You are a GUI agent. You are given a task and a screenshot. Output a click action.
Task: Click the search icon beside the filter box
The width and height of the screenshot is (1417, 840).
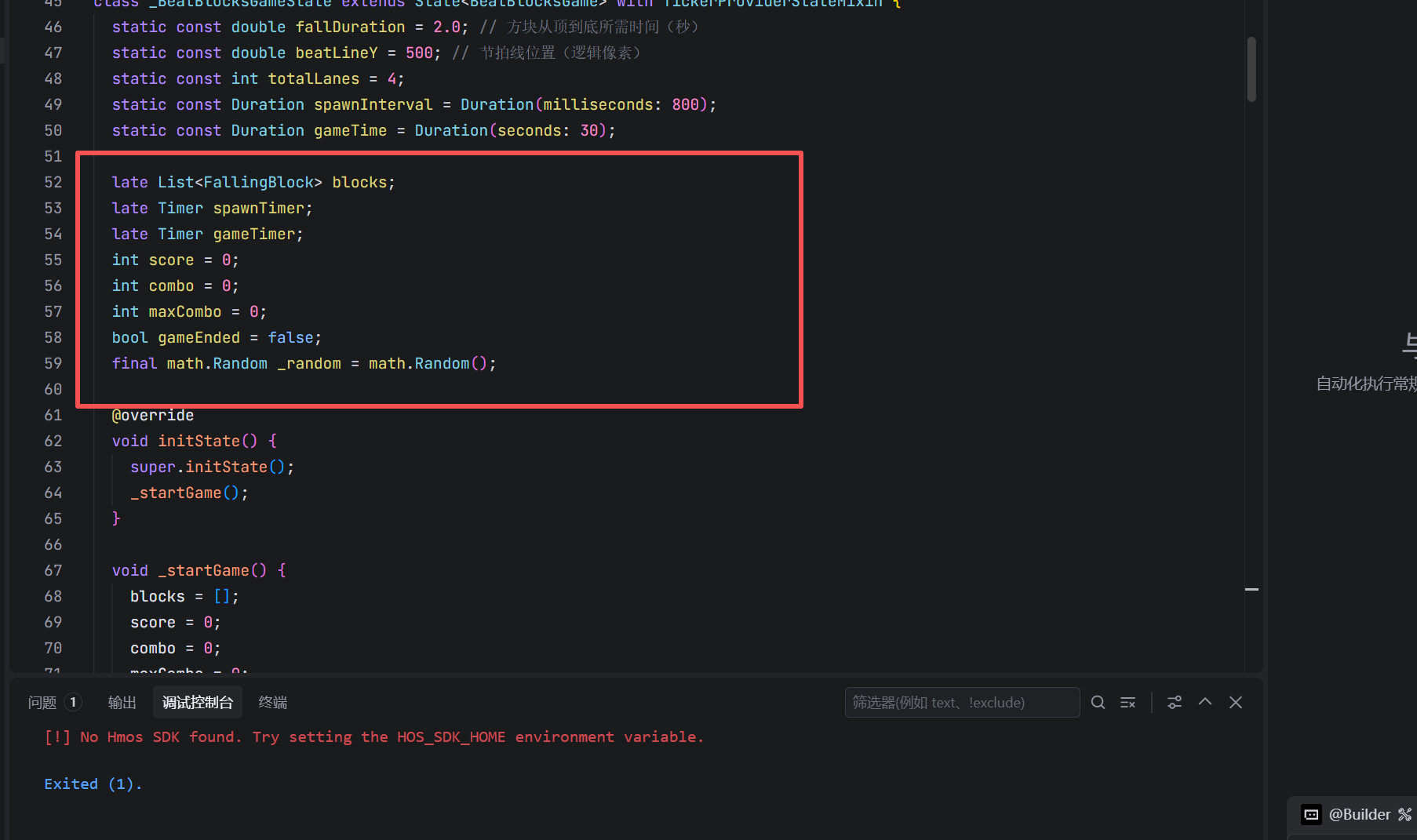(x=1098, y=702)
